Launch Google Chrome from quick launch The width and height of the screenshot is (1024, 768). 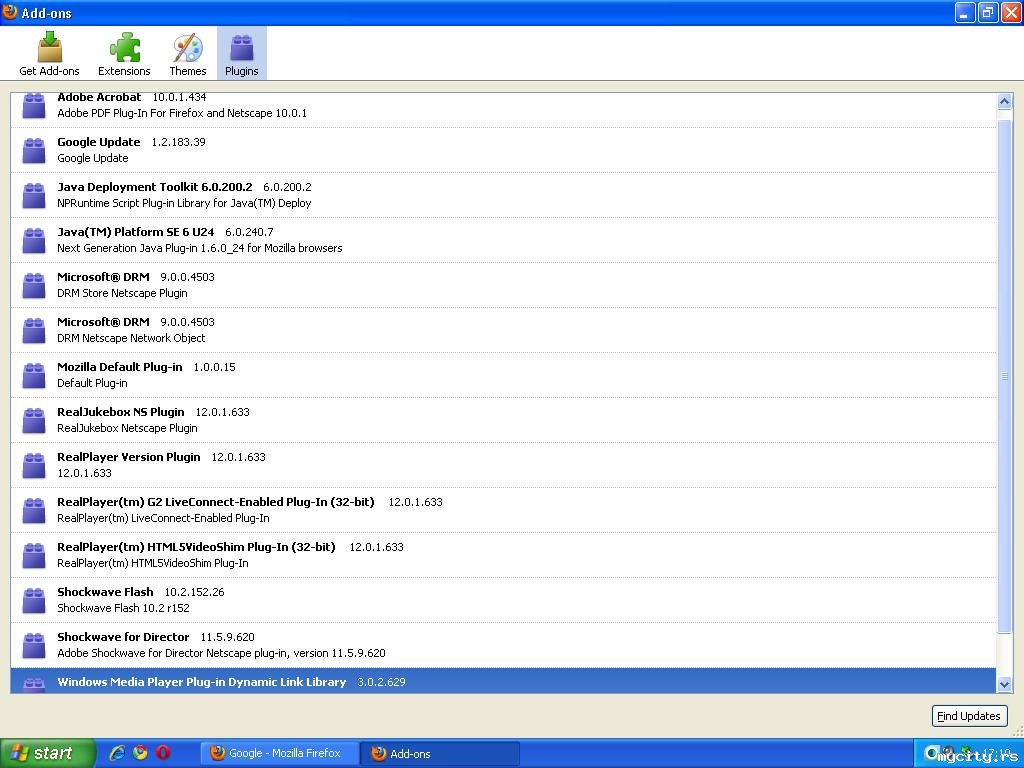[140, 753]
